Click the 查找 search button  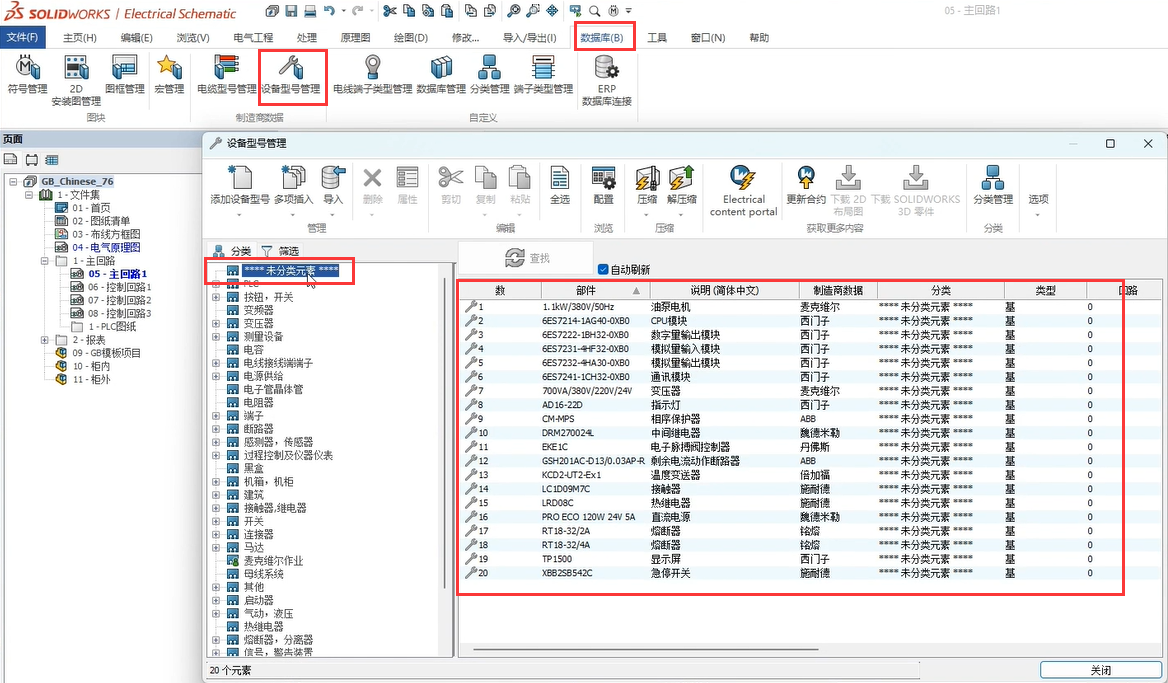coord(528,259)
